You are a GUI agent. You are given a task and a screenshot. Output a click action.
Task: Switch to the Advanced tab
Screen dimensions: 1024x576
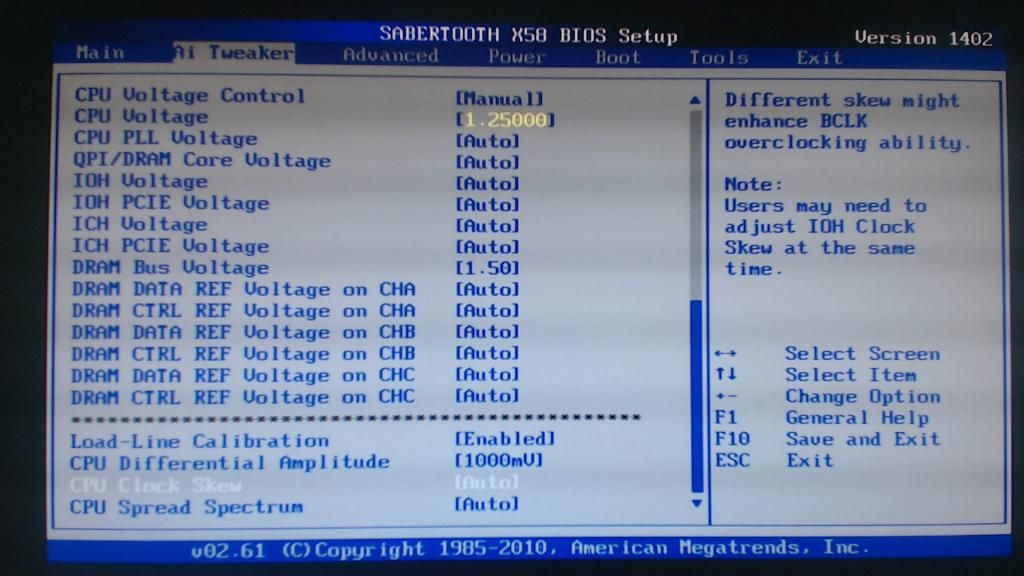point(391,56)
